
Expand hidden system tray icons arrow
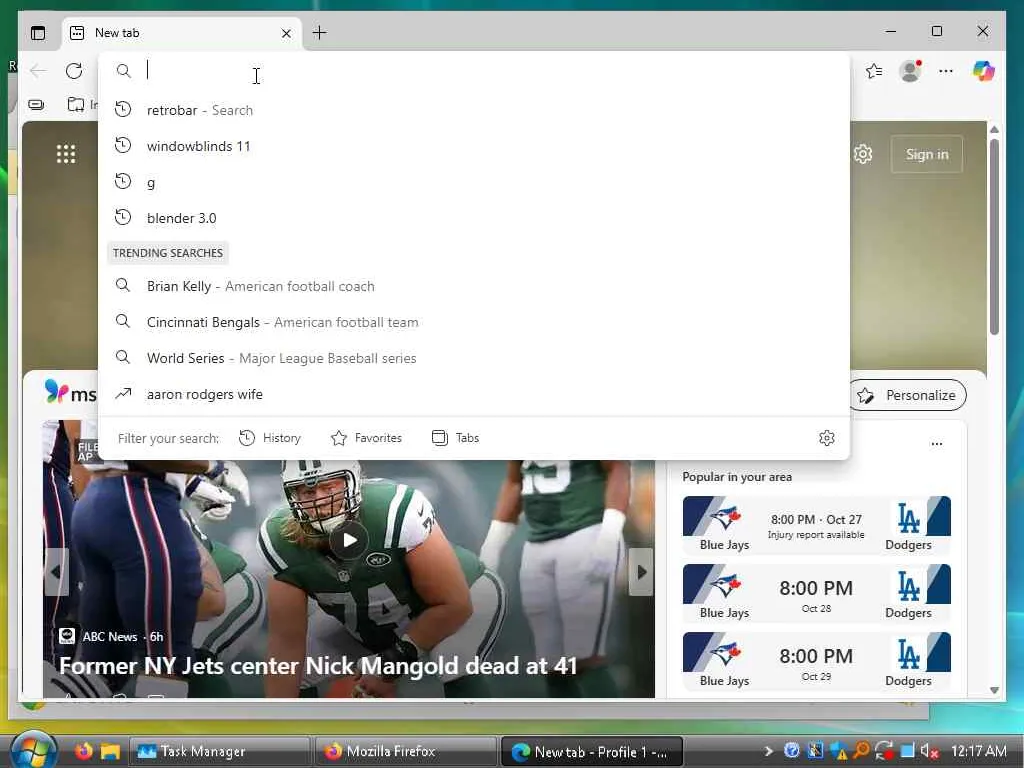coord(768,751)
